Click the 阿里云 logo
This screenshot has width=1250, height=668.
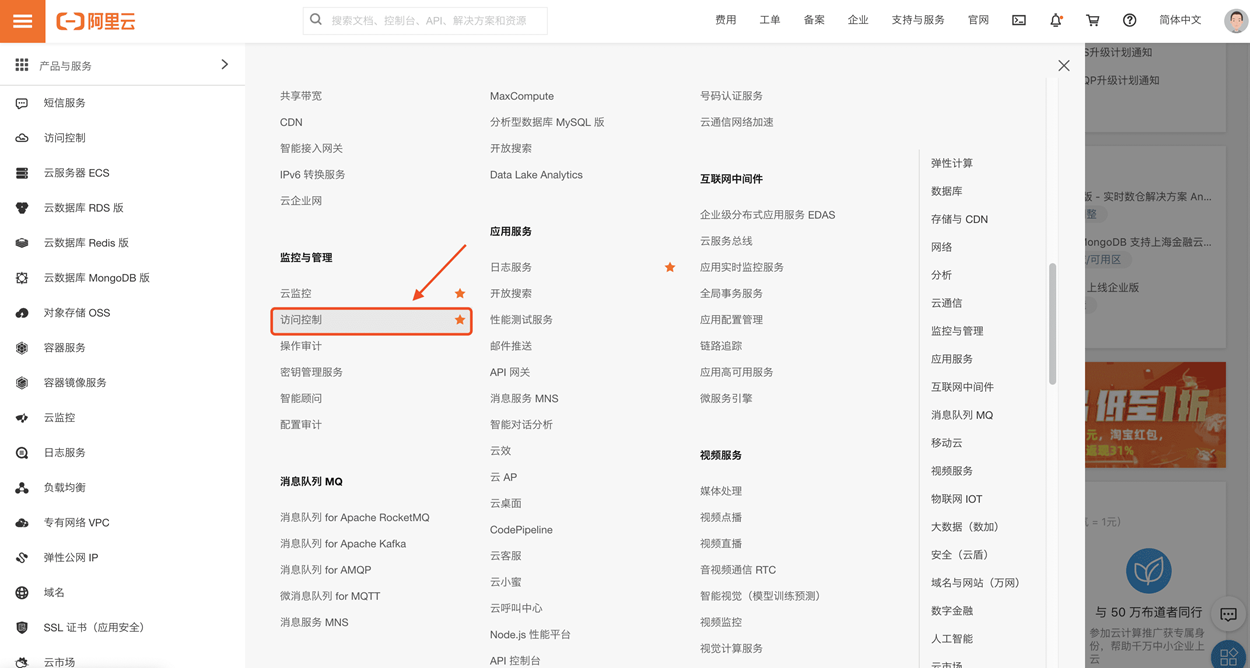click(x=96, y=21)
